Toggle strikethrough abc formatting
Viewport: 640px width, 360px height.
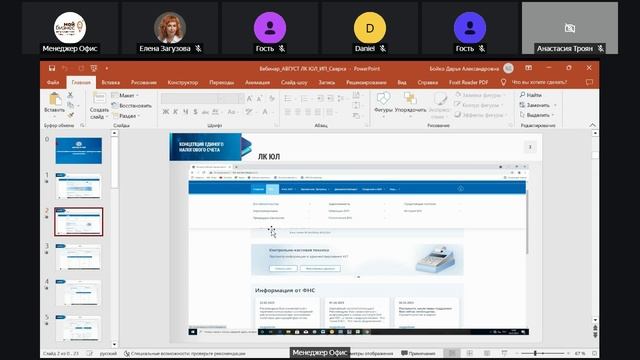pyautogui.click(x=205, y=111)
